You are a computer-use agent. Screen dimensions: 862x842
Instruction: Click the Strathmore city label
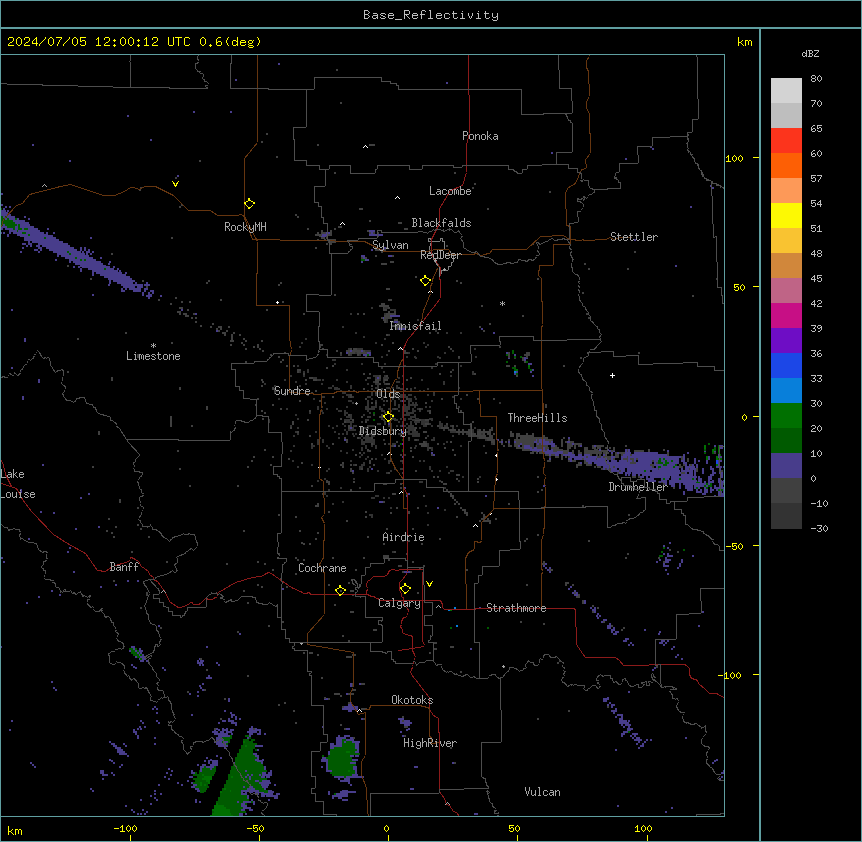516,608
